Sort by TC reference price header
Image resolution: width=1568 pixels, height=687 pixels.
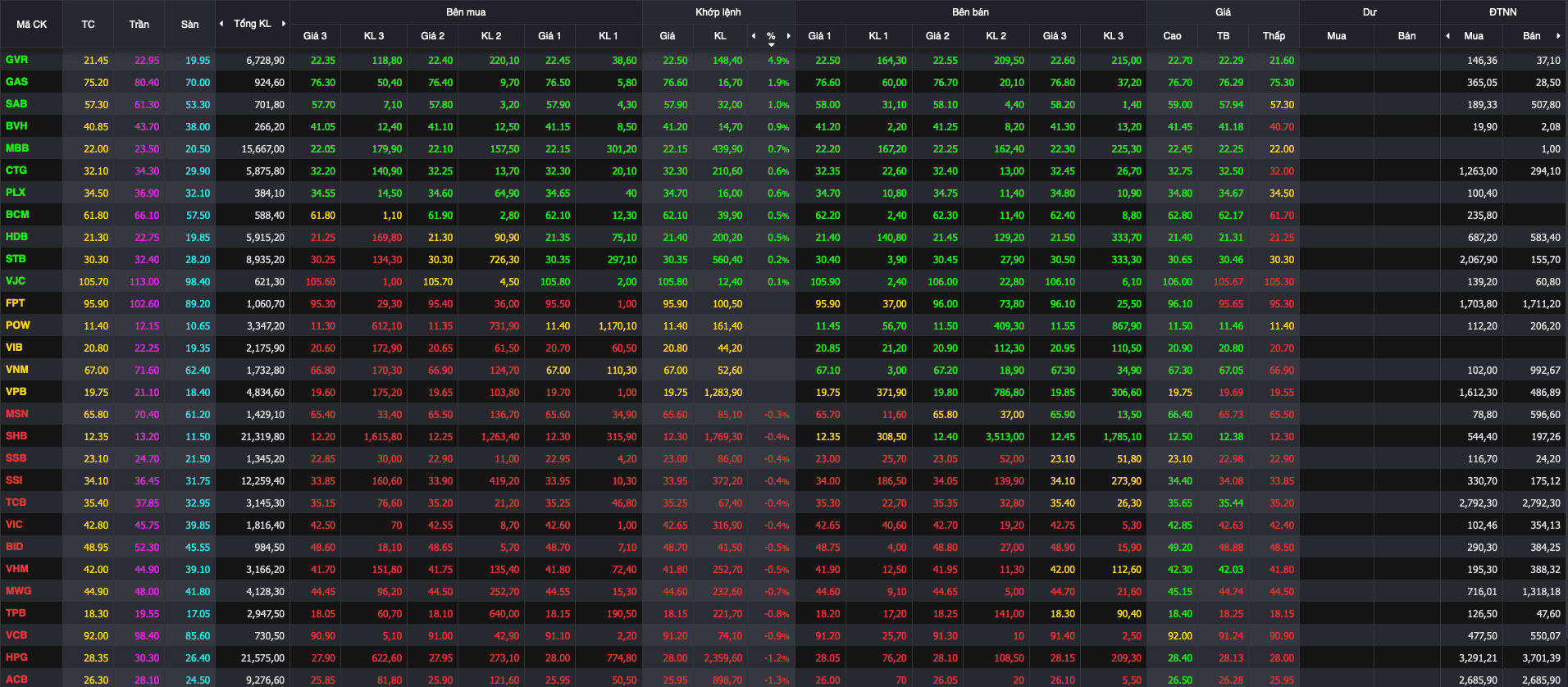[x=89, y=25]
